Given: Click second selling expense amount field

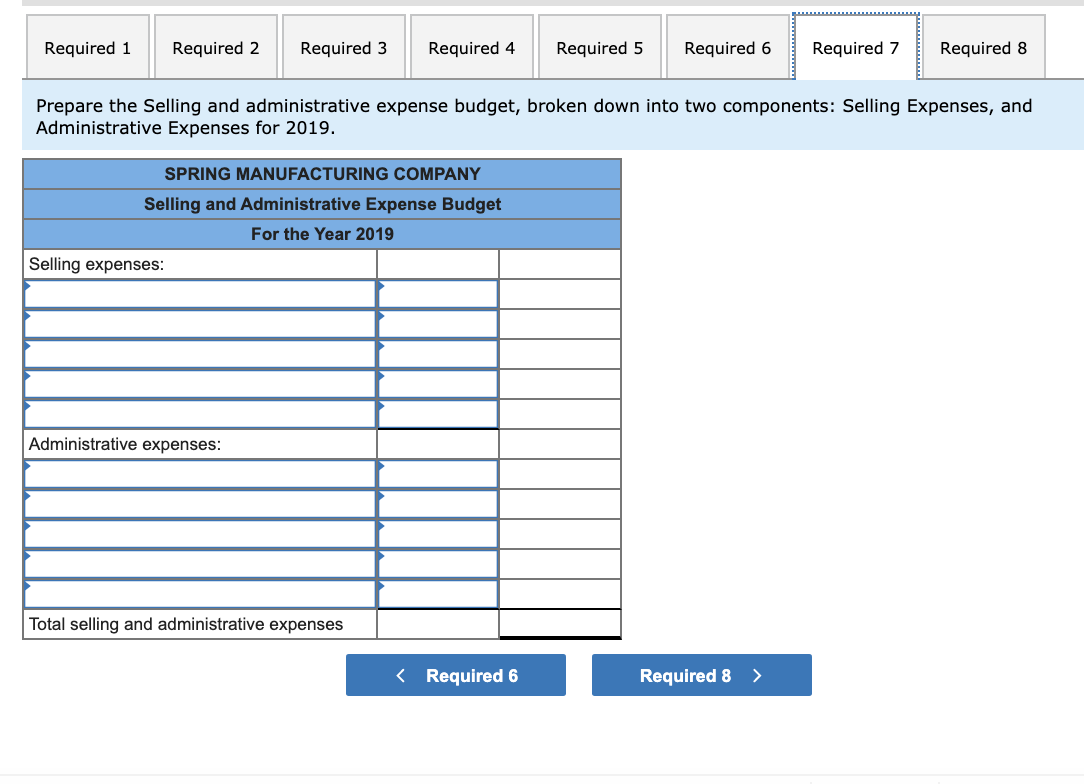Looking at the screenshot, I should coord(438,324).
